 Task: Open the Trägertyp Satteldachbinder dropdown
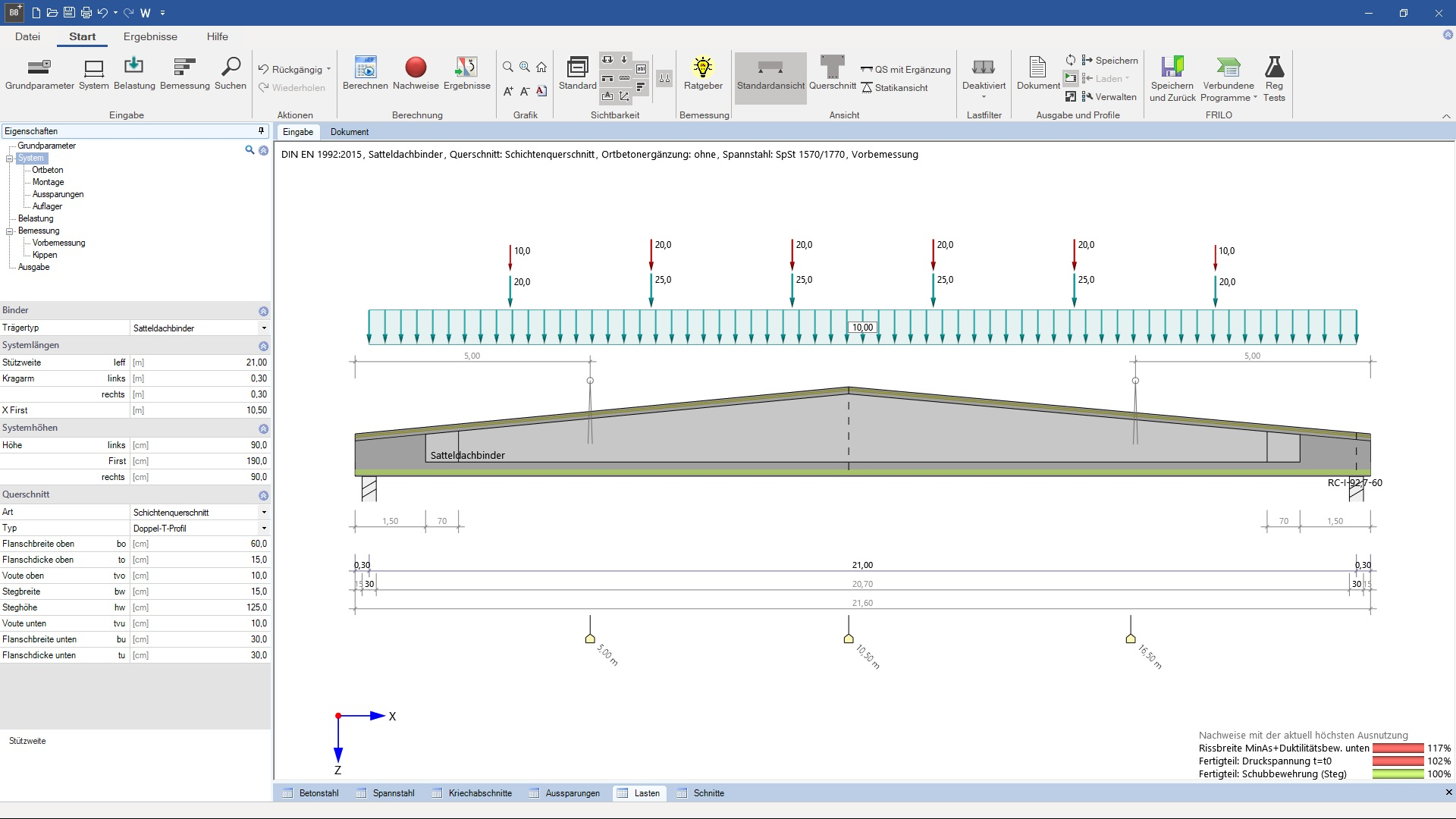(x=263, y=328)
